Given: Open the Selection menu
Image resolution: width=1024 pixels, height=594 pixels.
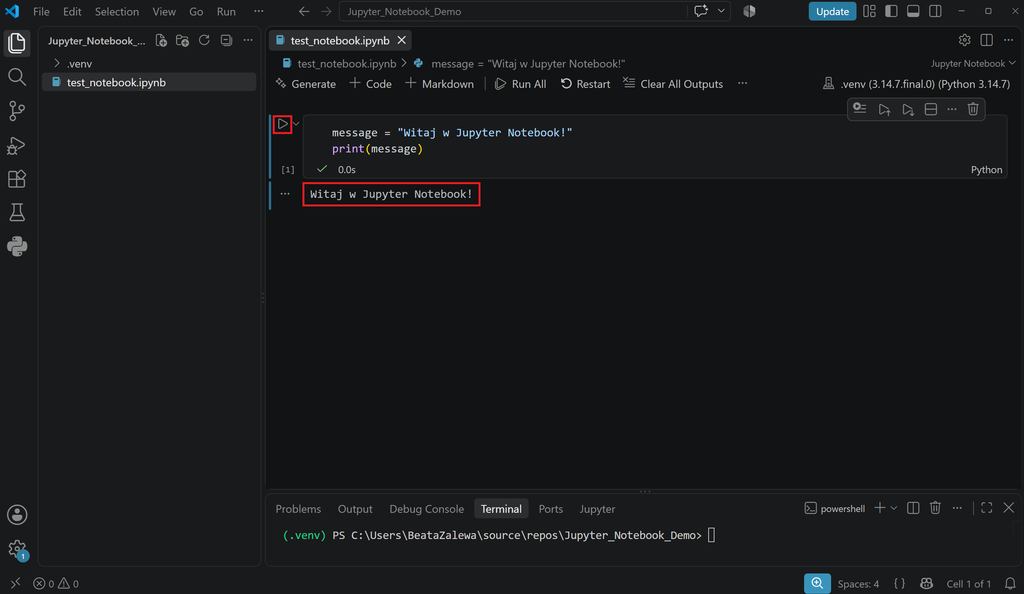Looking at the screenshot, I should (x=117, y=11).
